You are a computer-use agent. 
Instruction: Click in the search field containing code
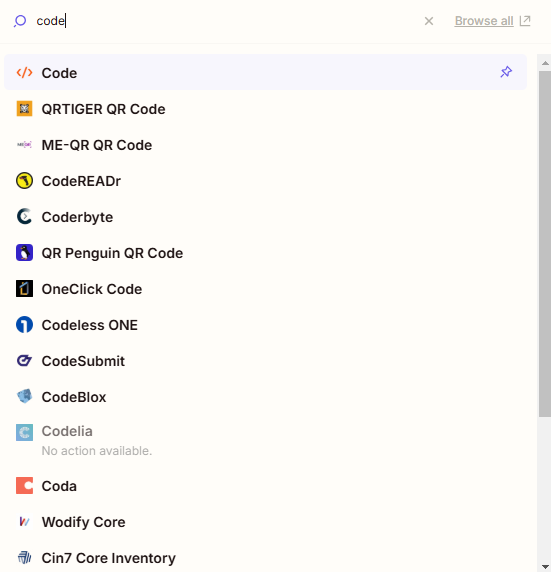(x=226, y=21)
